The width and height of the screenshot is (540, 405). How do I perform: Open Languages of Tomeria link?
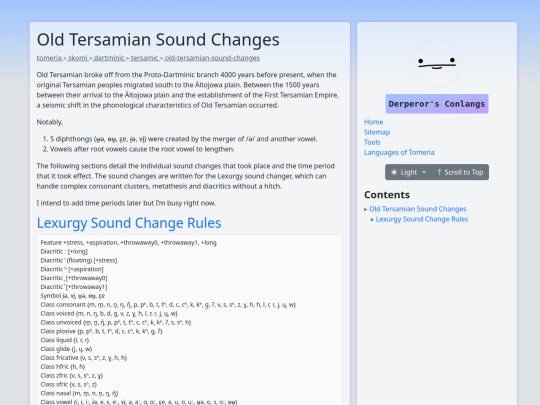[399, 152]
